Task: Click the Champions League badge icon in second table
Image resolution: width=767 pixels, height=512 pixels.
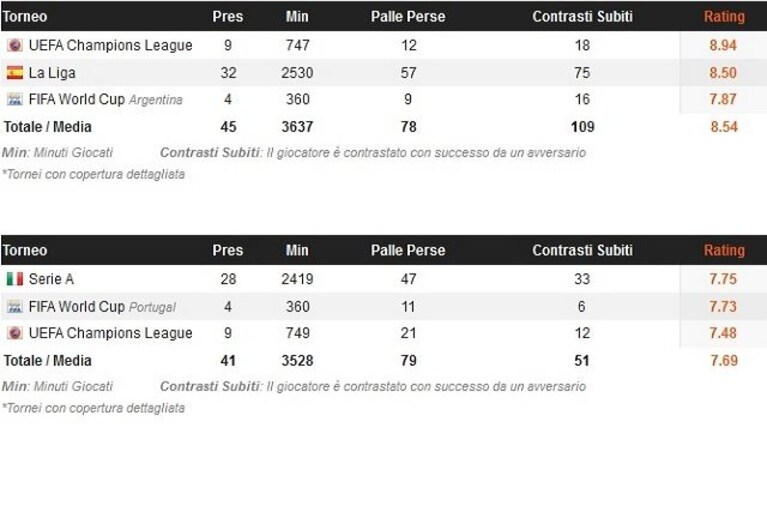Action: coord(15,333)
